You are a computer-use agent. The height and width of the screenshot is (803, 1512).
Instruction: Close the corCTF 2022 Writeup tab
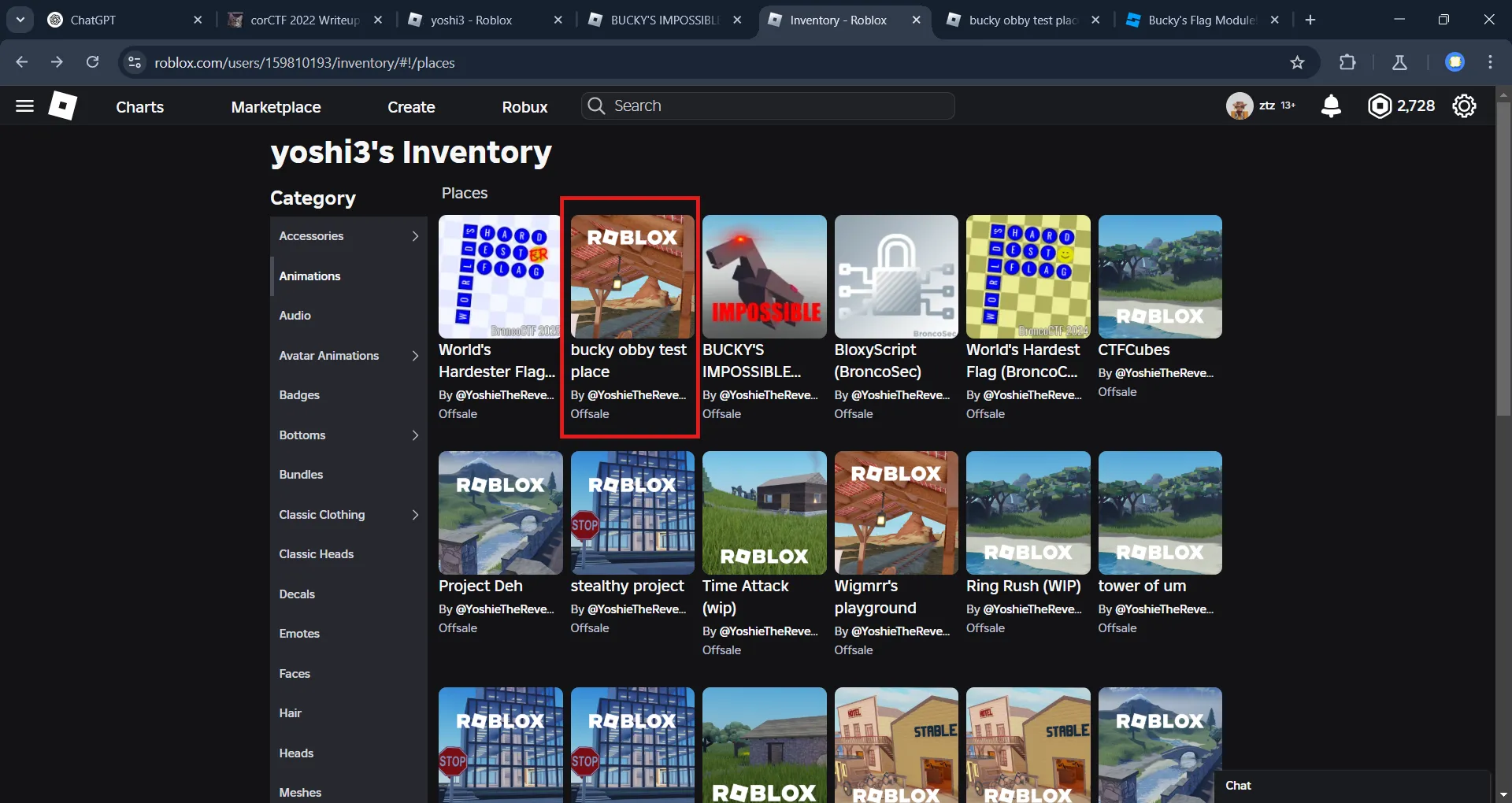[378, 20]
